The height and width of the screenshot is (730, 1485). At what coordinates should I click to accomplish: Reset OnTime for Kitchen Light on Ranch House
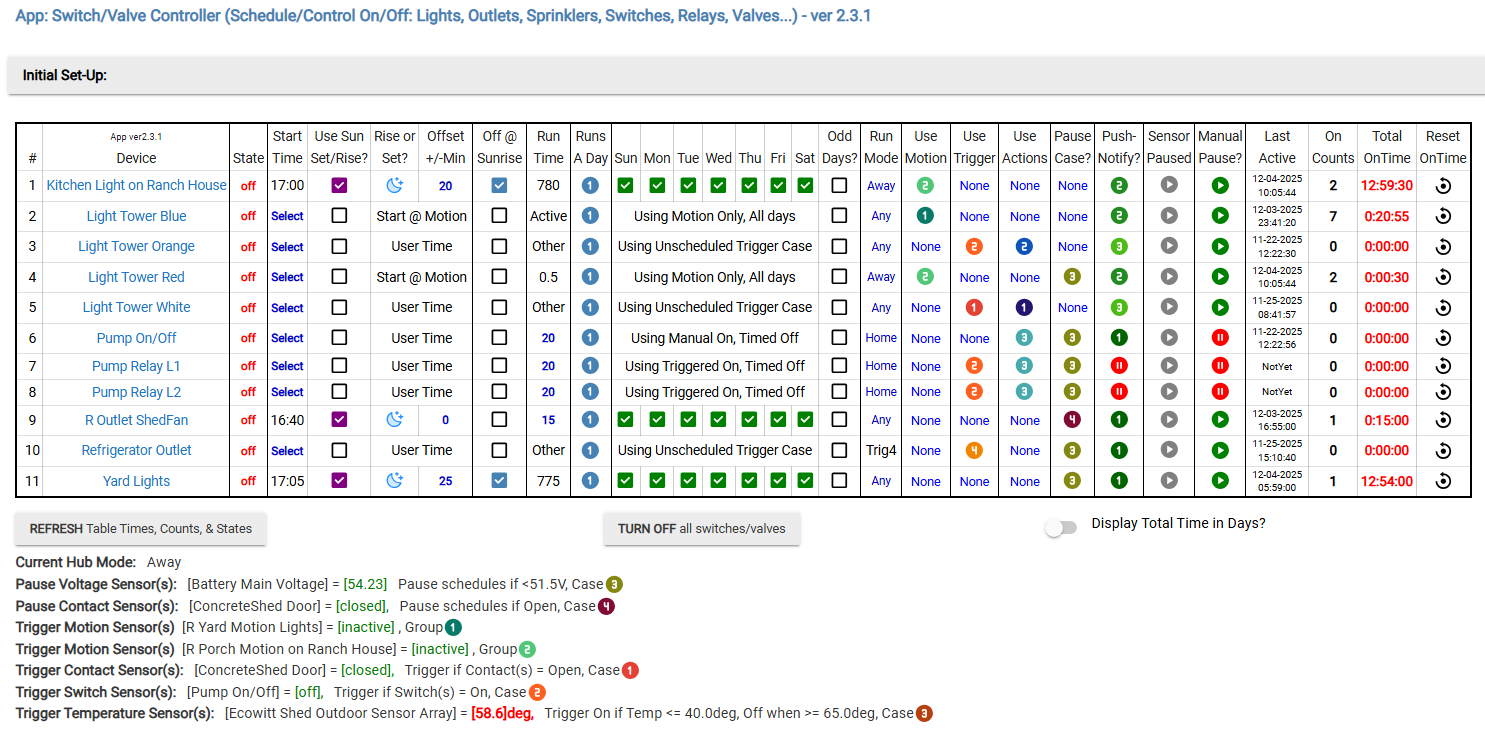click(x=1443, y=186)
